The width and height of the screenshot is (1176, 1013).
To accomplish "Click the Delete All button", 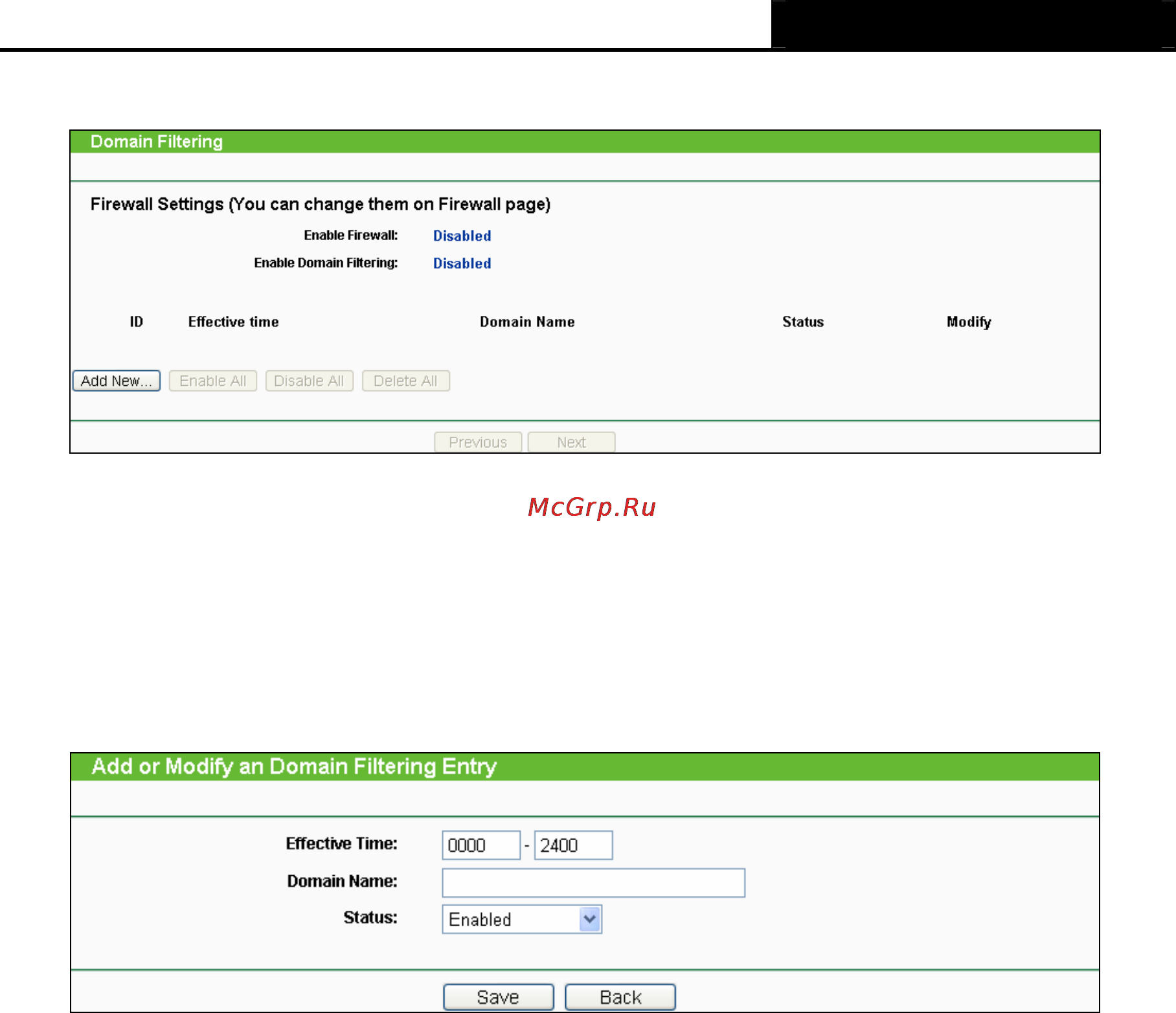I will click(x=406, y=381).
